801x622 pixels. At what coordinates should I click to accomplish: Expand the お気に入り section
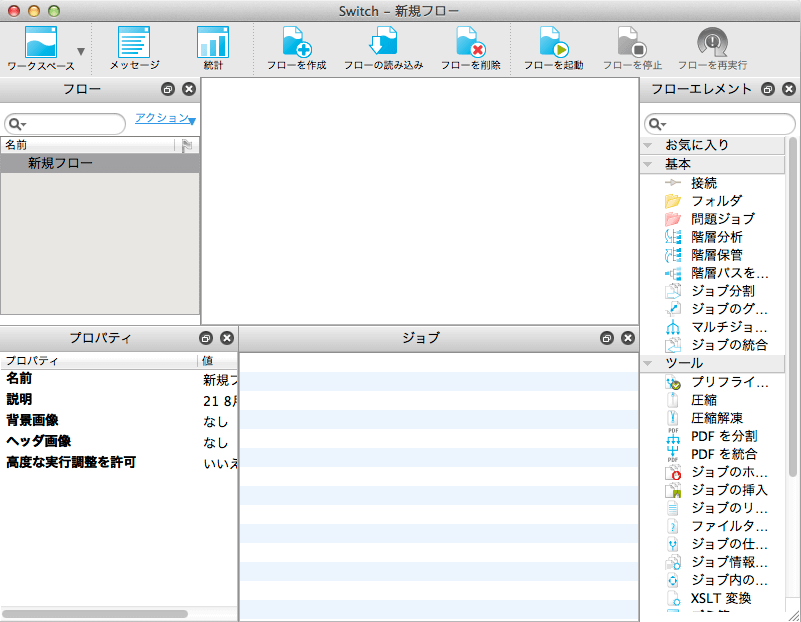(649, 146)
